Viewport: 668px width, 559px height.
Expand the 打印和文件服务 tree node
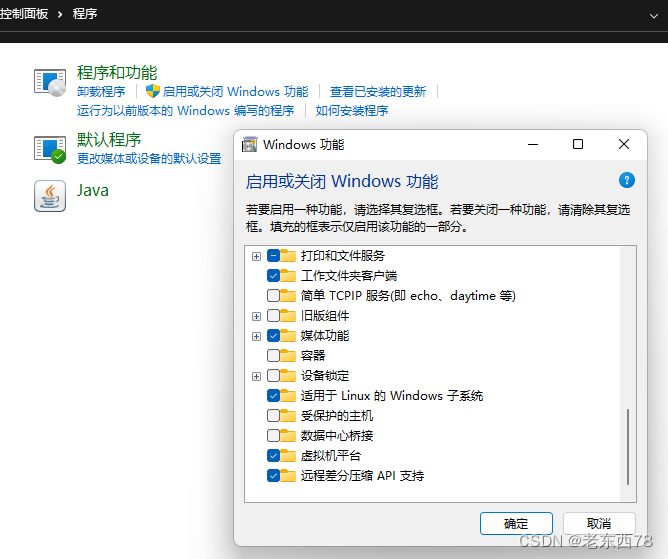(256, 256)
